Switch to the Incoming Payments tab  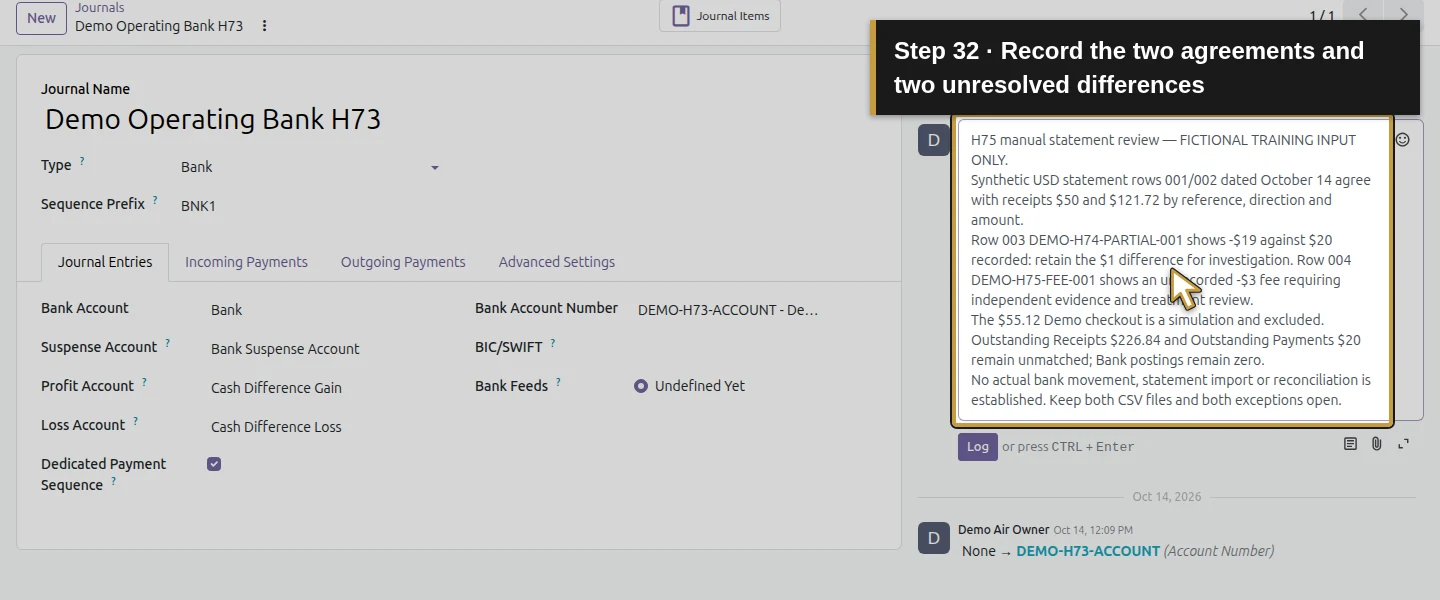coord(246,262)
